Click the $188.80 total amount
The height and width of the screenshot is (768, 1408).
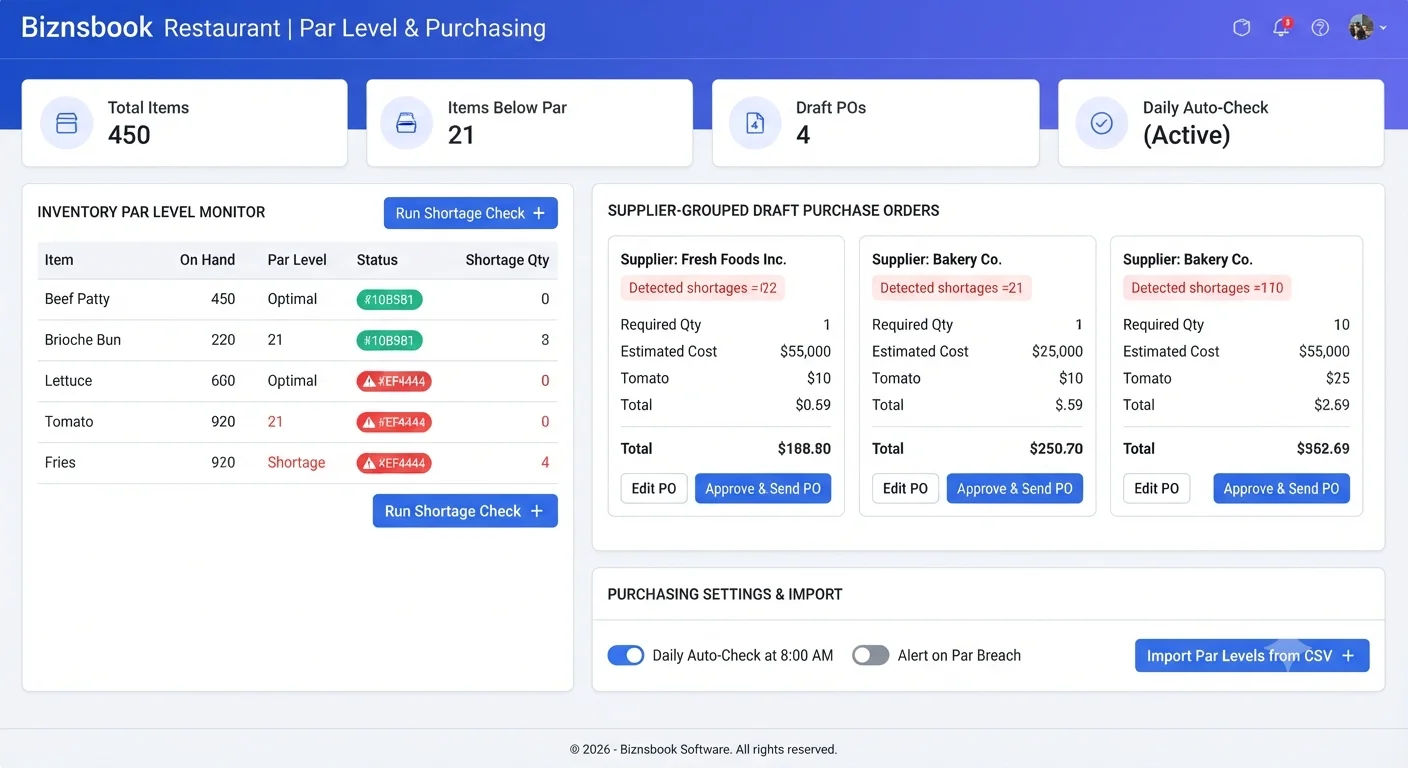pos(804,449)
